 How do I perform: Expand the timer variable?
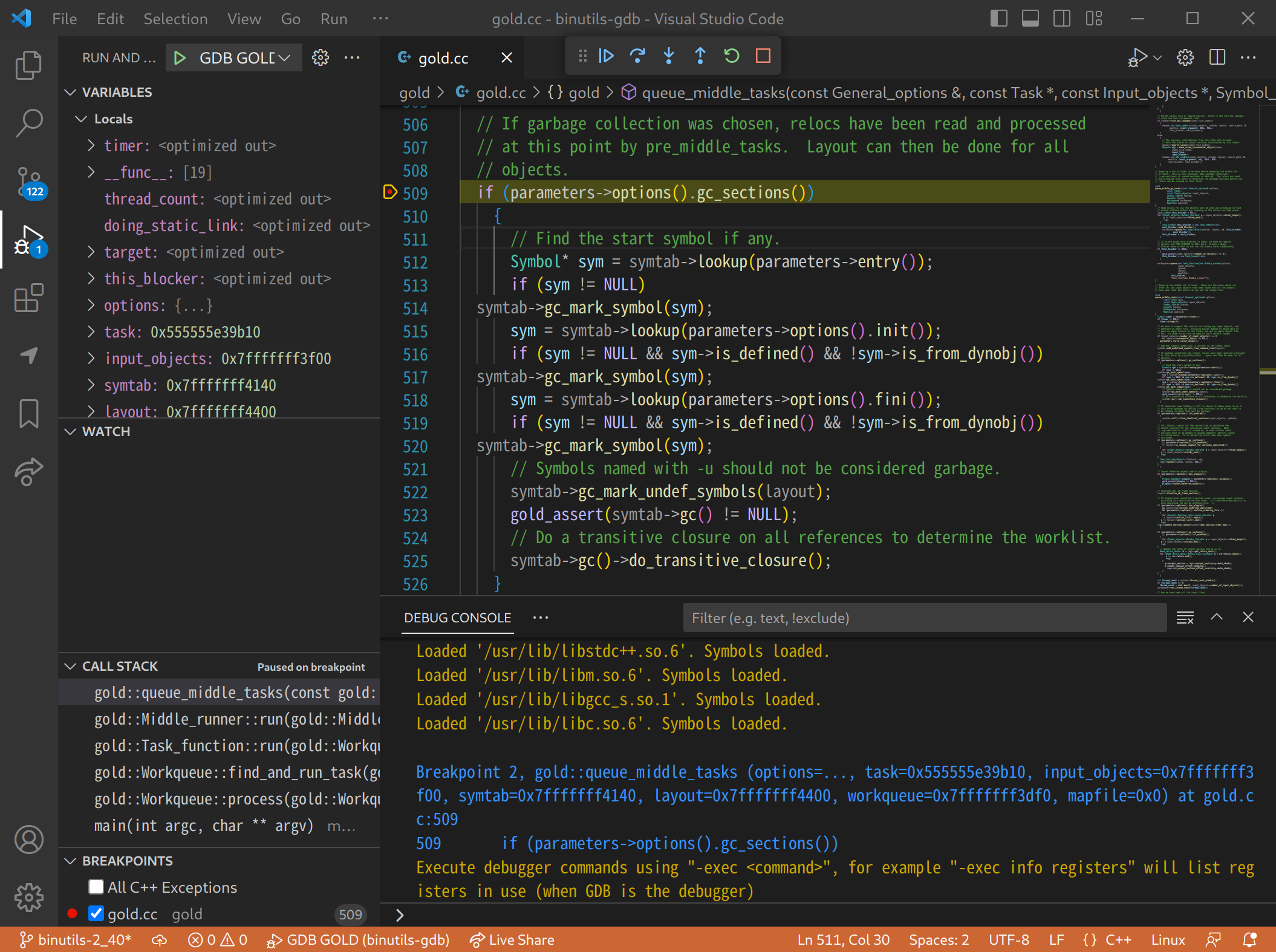click(x=91, y=145)
